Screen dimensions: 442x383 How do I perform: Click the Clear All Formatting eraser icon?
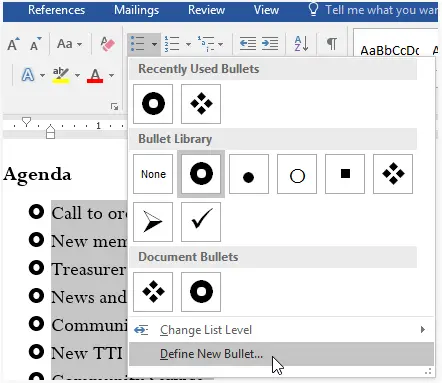click(107, 44)
